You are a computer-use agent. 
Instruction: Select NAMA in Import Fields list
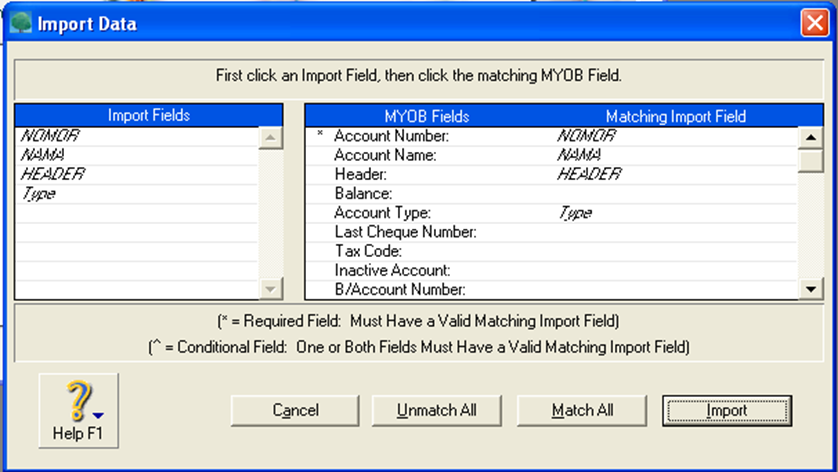[x=43, y=155]
